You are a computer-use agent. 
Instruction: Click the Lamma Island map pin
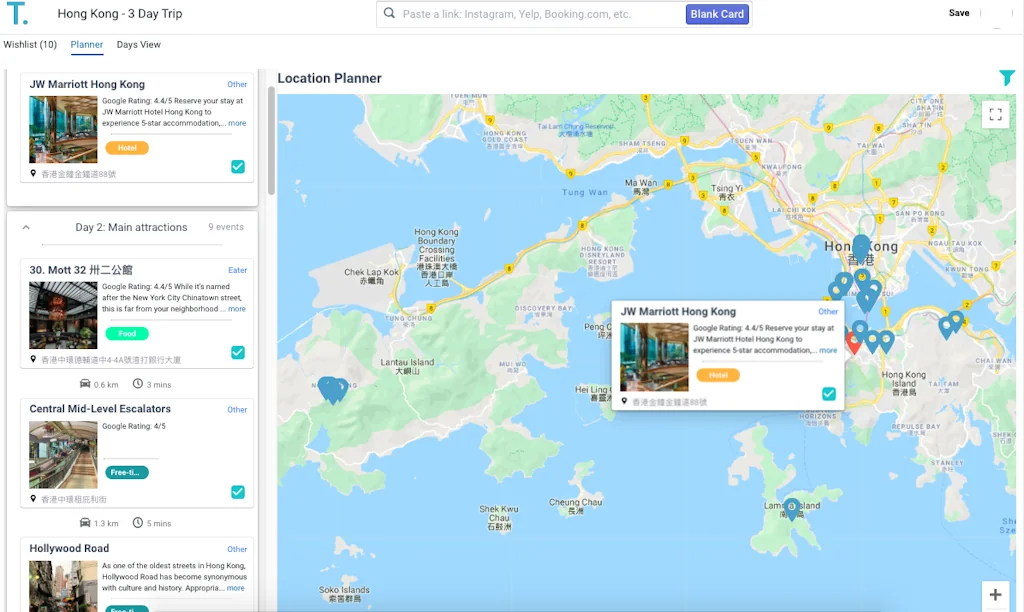[791, 508]
